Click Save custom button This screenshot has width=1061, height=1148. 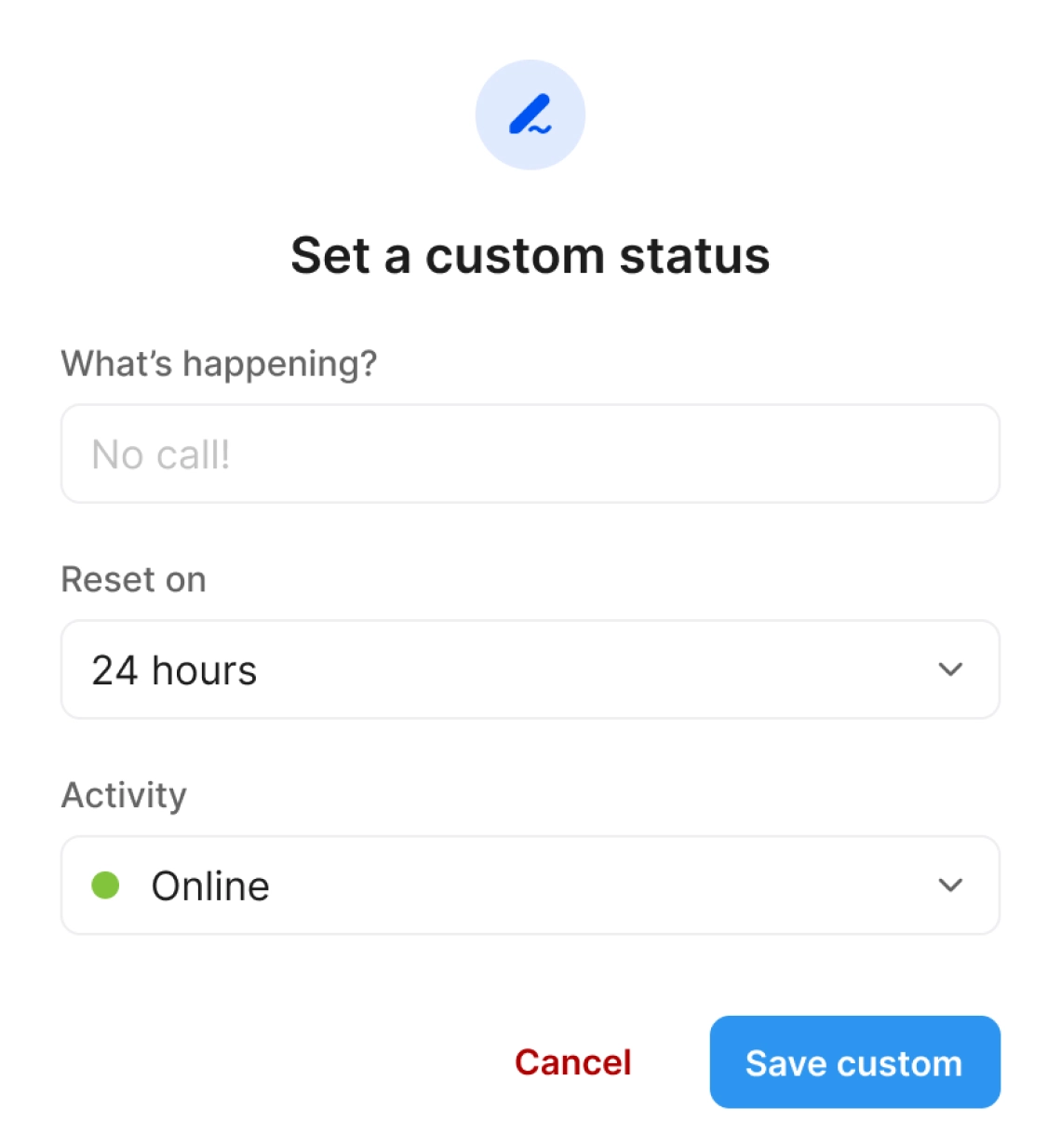tap(853, 1061)
